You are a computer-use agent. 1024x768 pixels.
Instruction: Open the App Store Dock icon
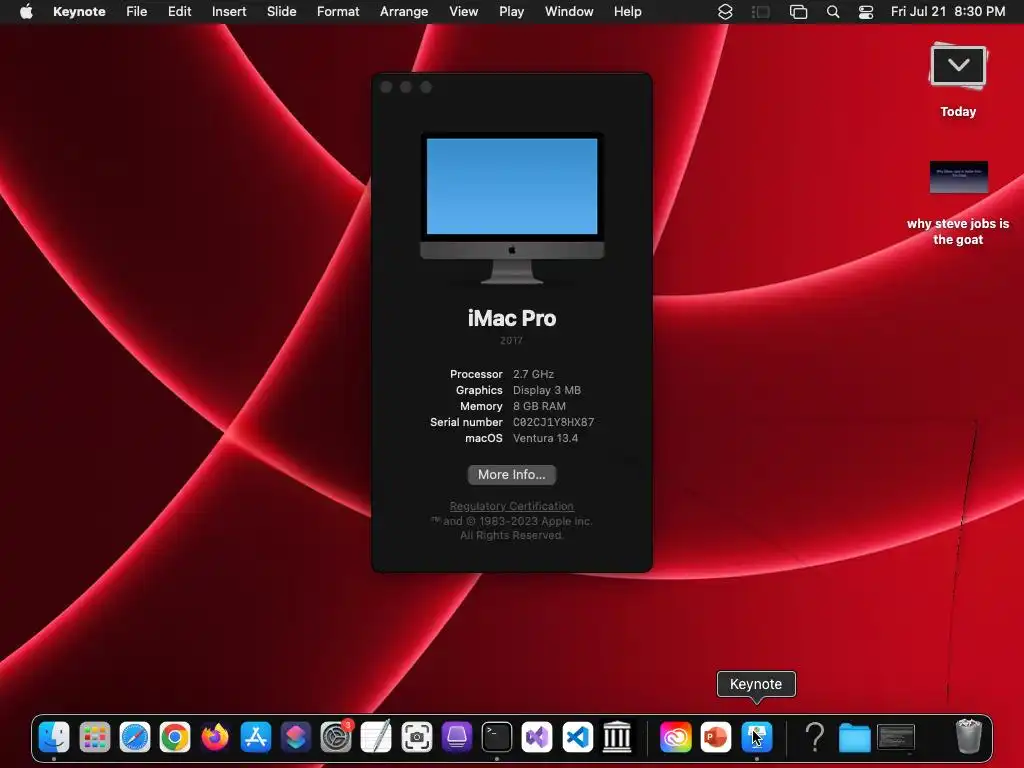(x=255, y=737)
